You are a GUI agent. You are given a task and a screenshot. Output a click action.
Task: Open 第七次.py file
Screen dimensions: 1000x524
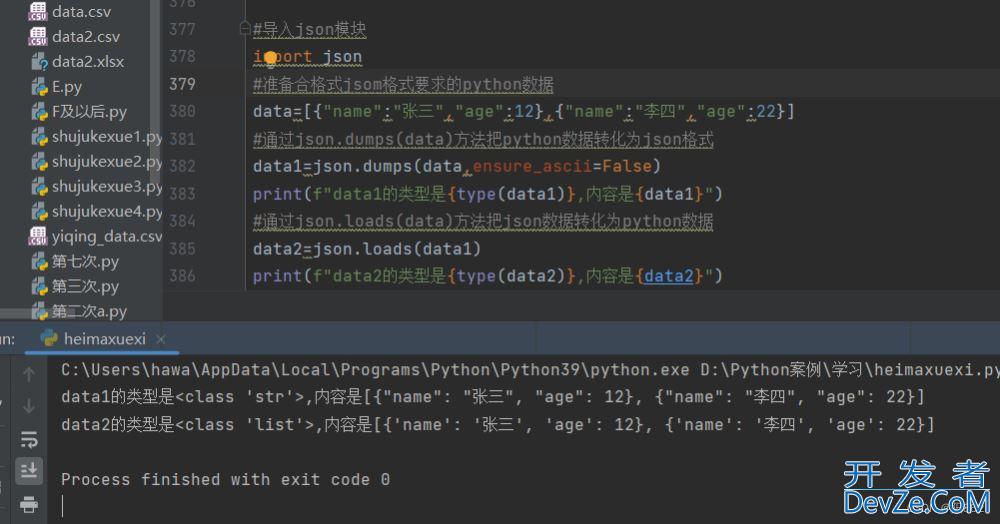pos(85,261)
